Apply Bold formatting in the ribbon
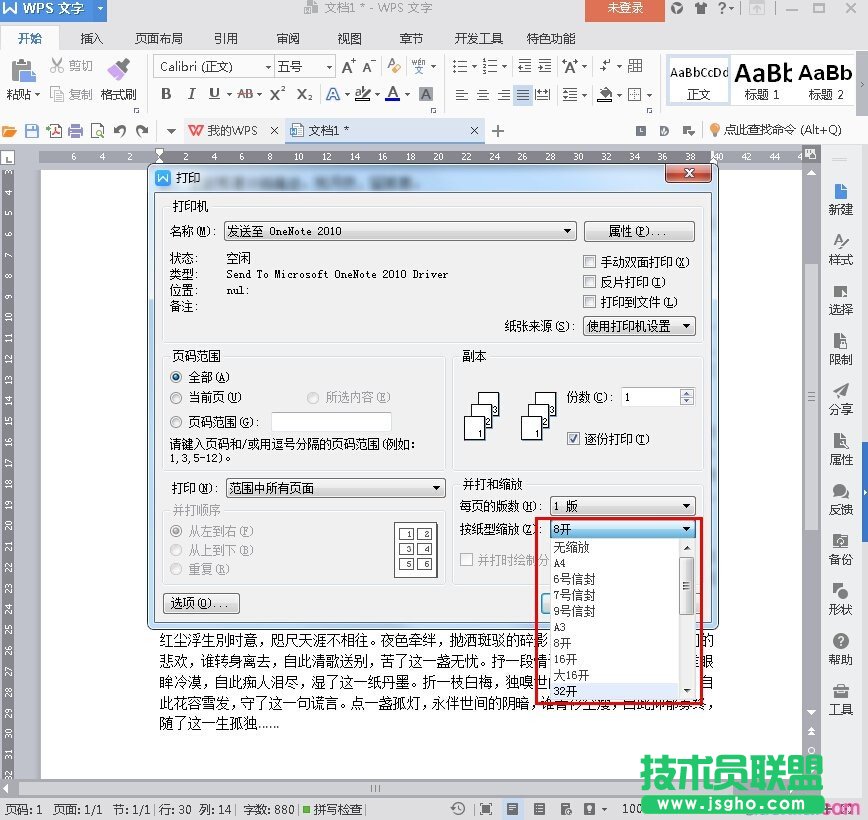The image size is (868, 820). pyautogui.click(x=167, y=93)
